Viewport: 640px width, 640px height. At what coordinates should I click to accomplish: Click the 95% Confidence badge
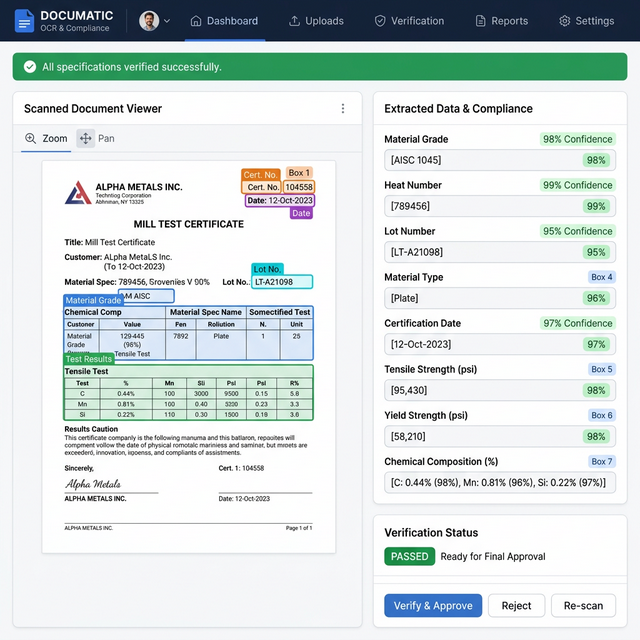tap(578, 231)
